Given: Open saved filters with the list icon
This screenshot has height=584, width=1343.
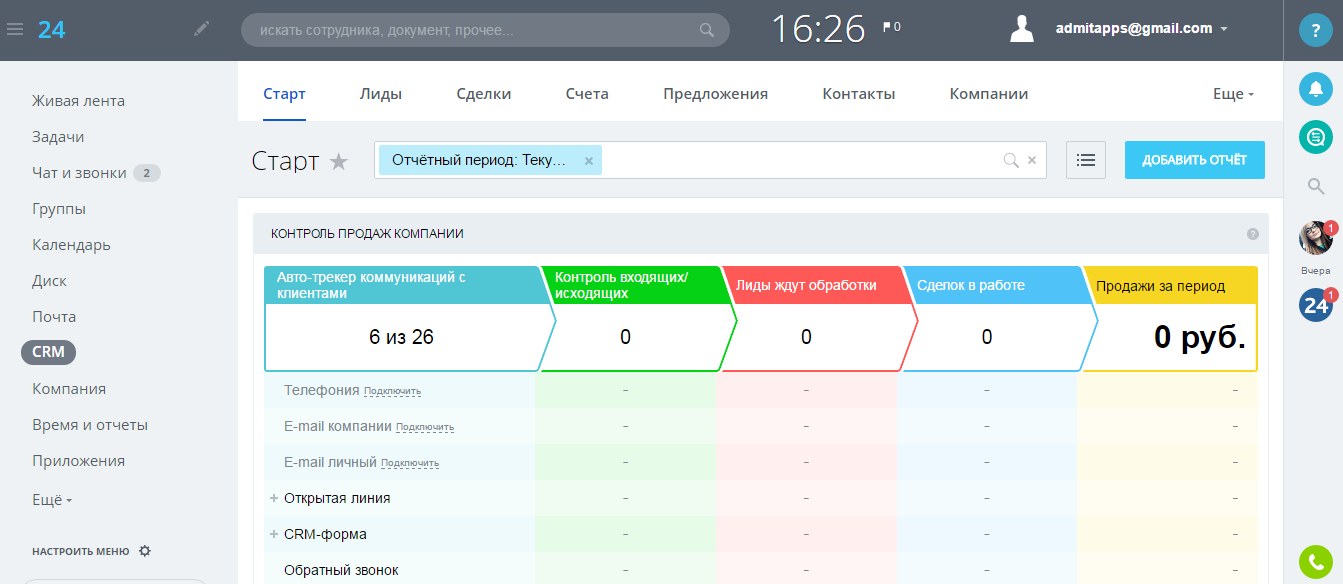Looking at the screenshot, I should click(1085, 160).
